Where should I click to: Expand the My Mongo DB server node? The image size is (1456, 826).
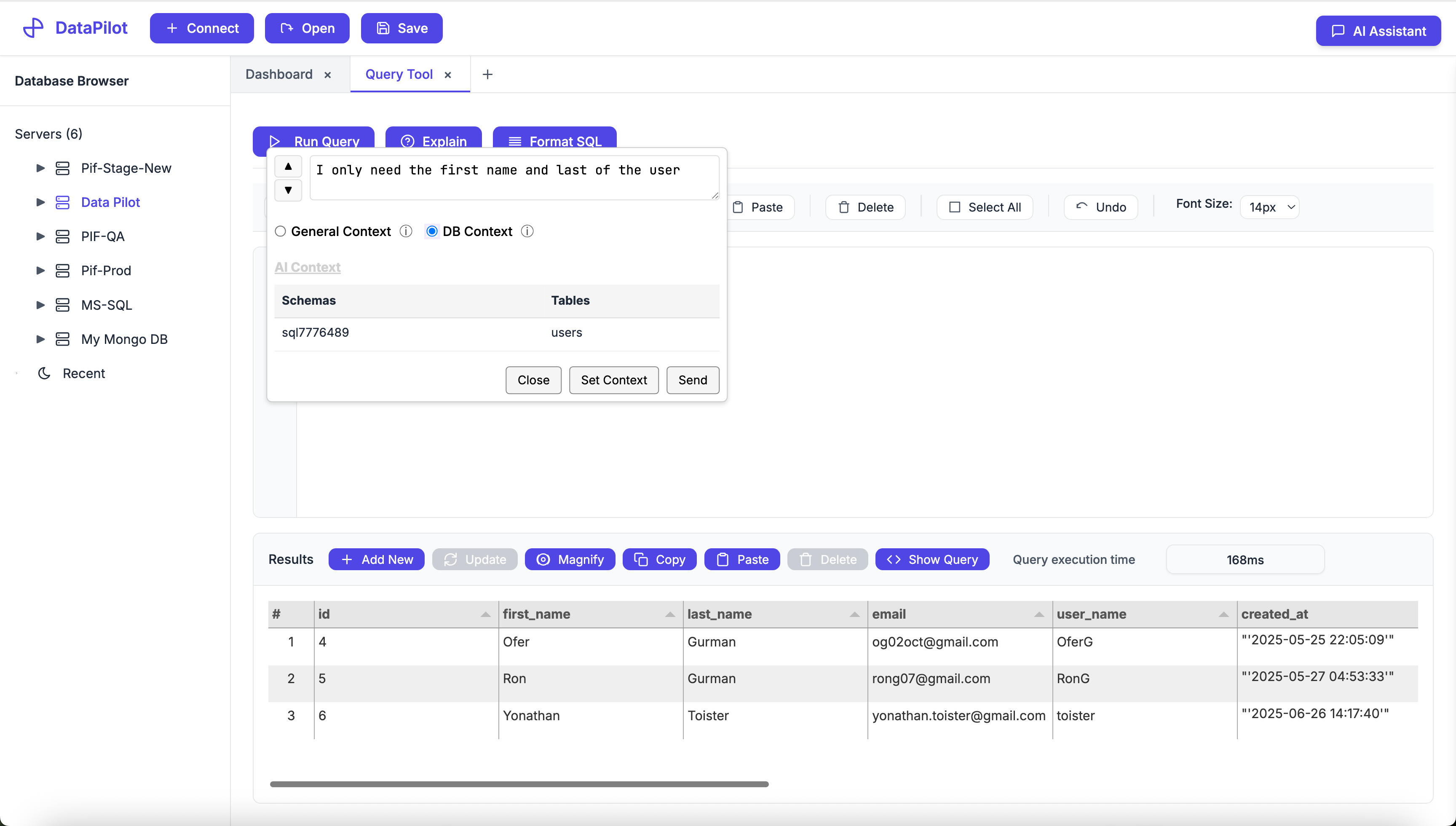coord(40,339)
